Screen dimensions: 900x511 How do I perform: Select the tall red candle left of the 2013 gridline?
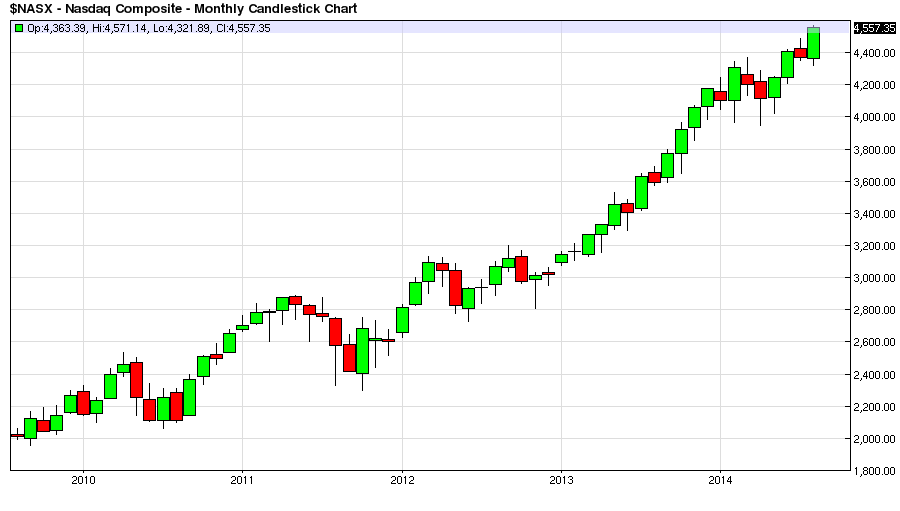tap(521, 269)
